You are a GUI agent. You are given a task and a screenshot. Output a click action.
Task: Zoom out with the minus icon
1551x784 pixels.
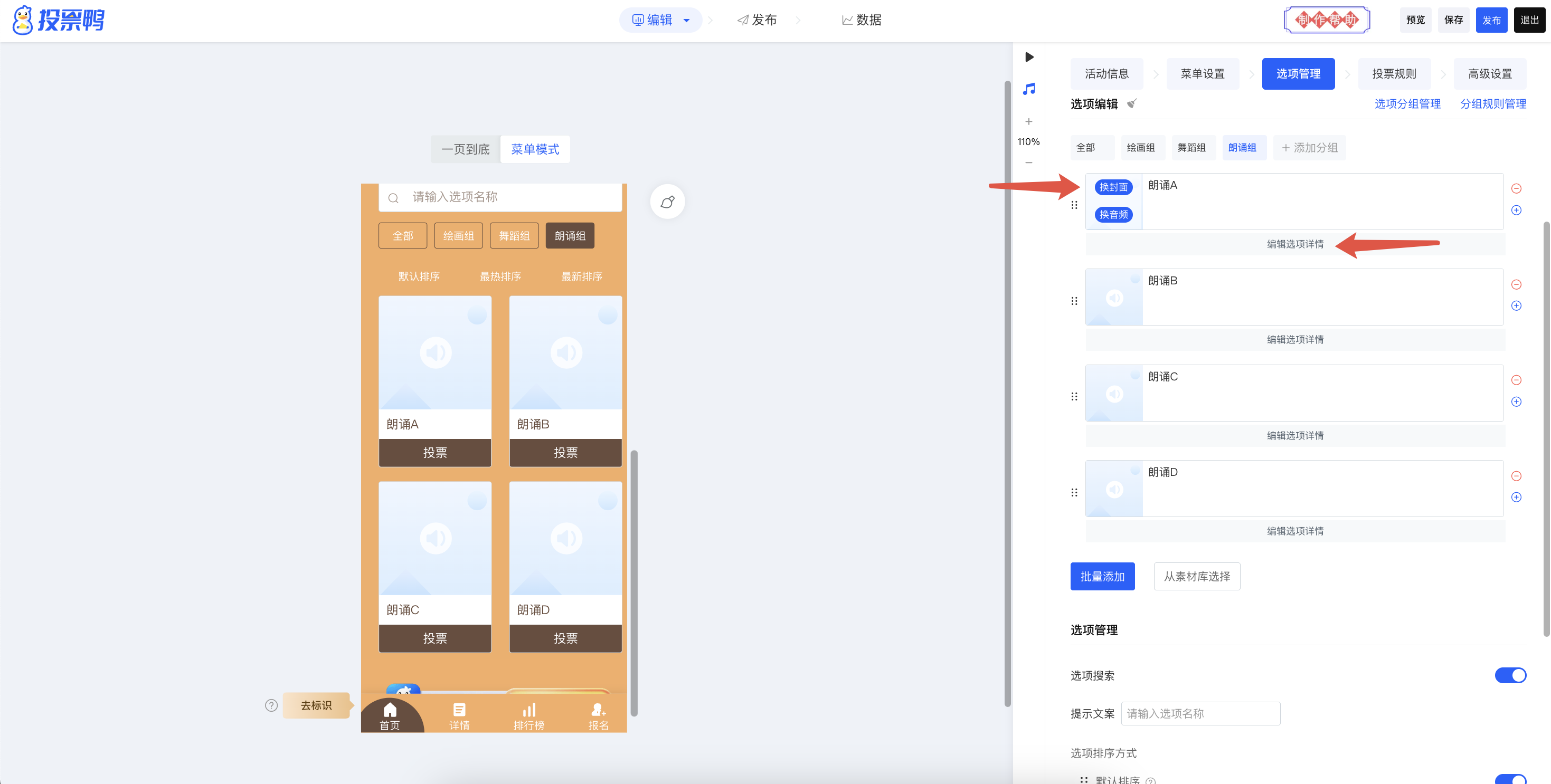[1029, 162]
